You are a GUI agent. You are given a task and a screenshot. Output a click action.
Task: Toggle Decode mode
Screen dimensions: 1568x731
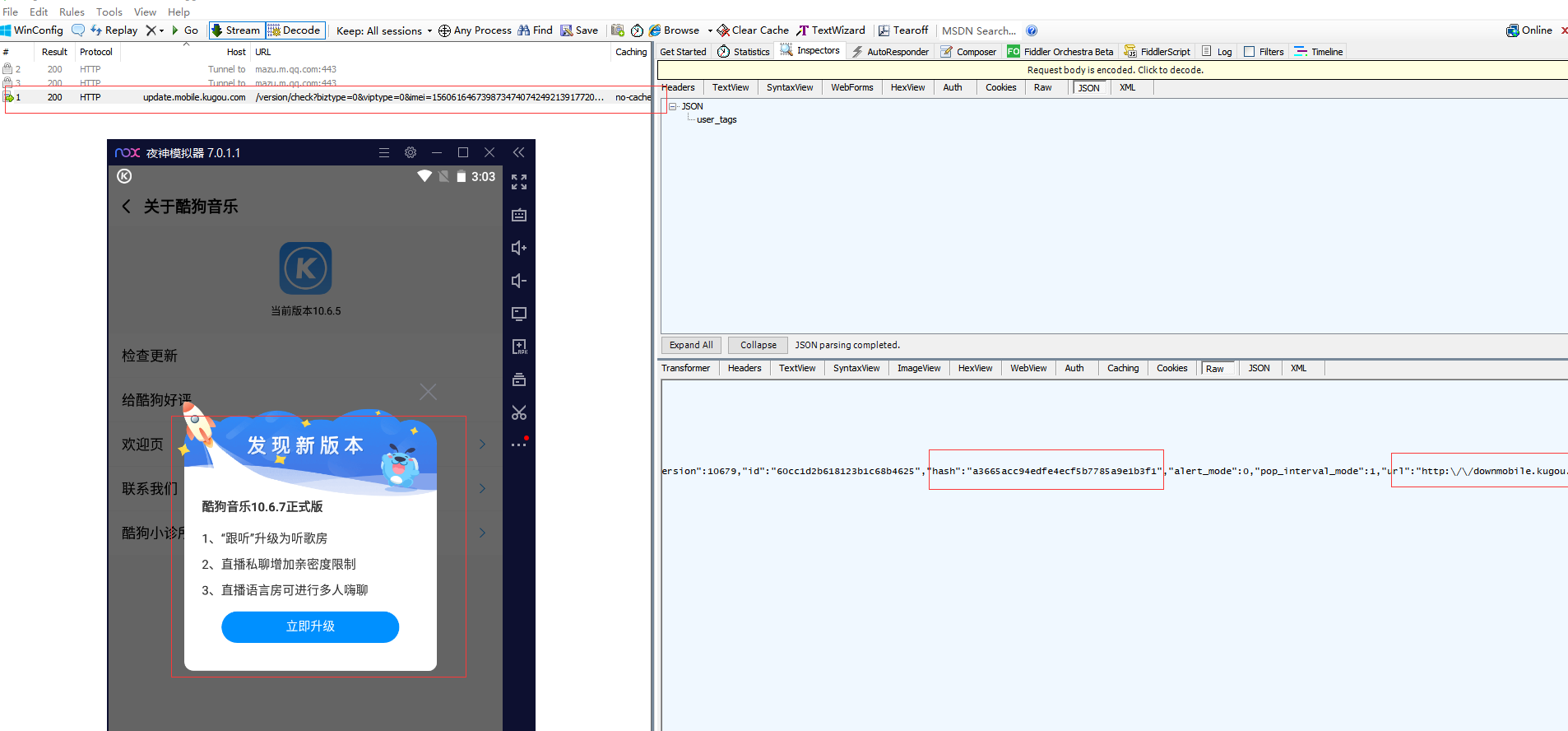click(x=295, y=30)
